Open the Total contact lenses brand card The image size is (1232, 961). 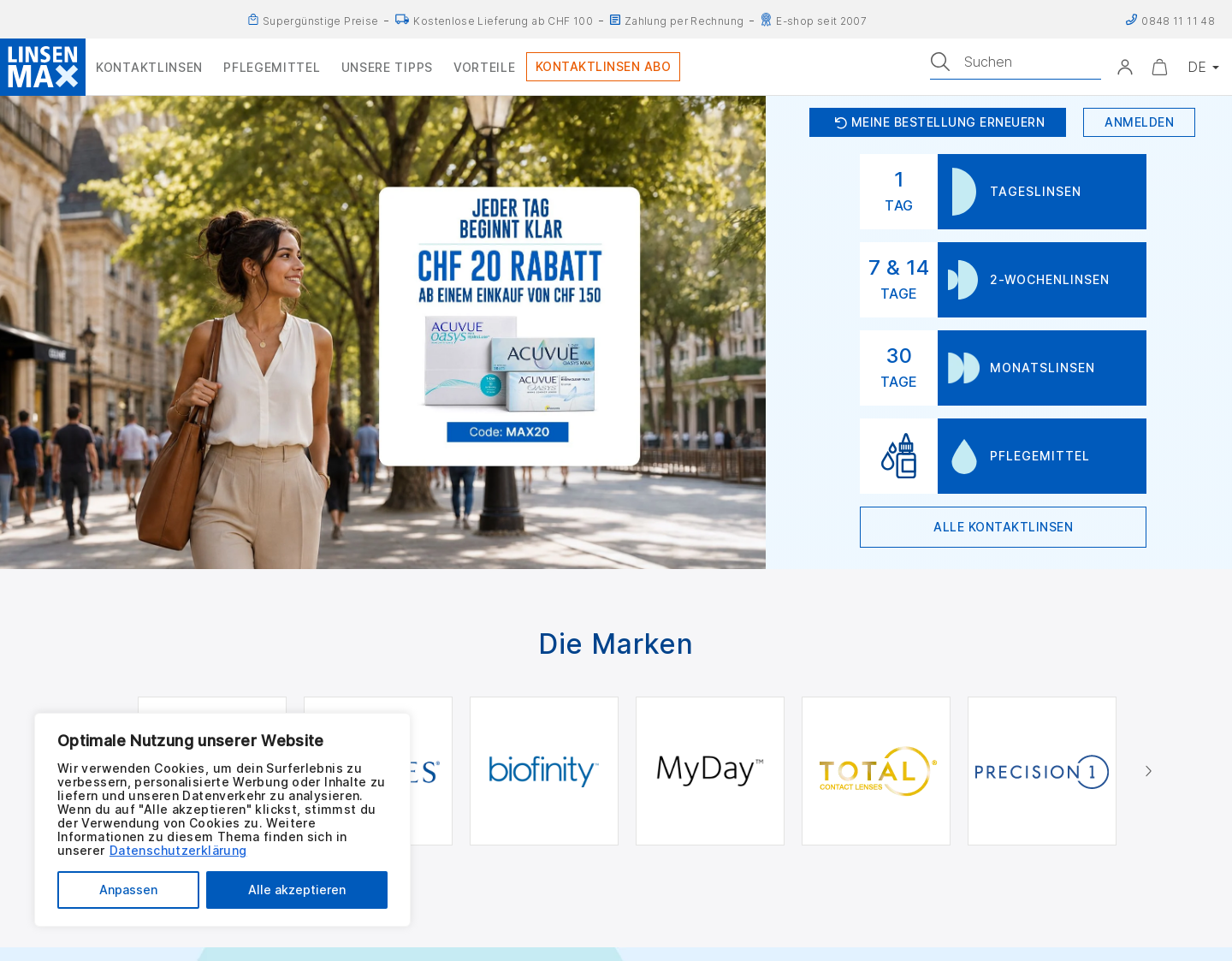tap(876, 771)
